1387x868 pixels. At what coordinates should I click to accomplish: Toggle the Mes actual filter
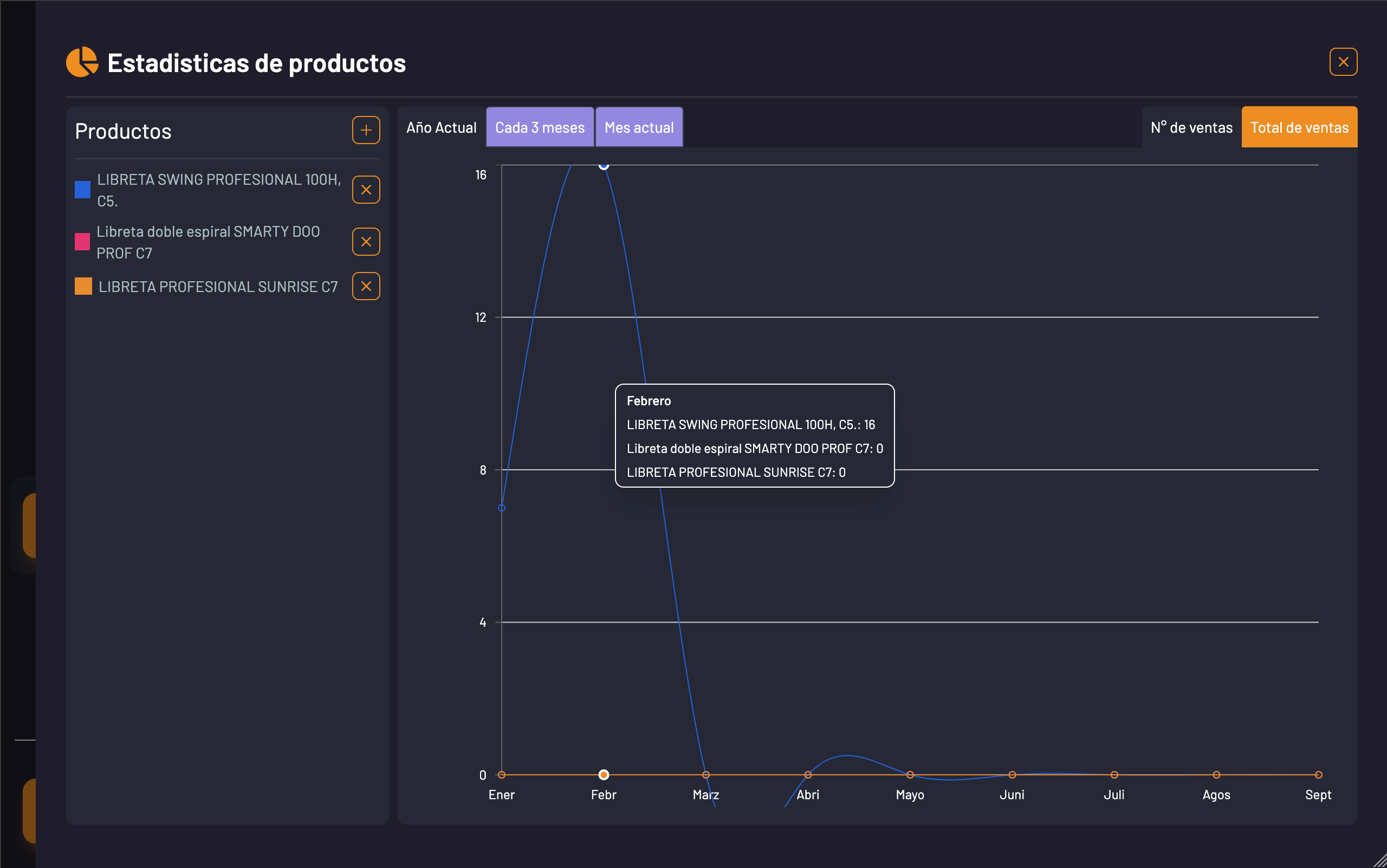638,127
